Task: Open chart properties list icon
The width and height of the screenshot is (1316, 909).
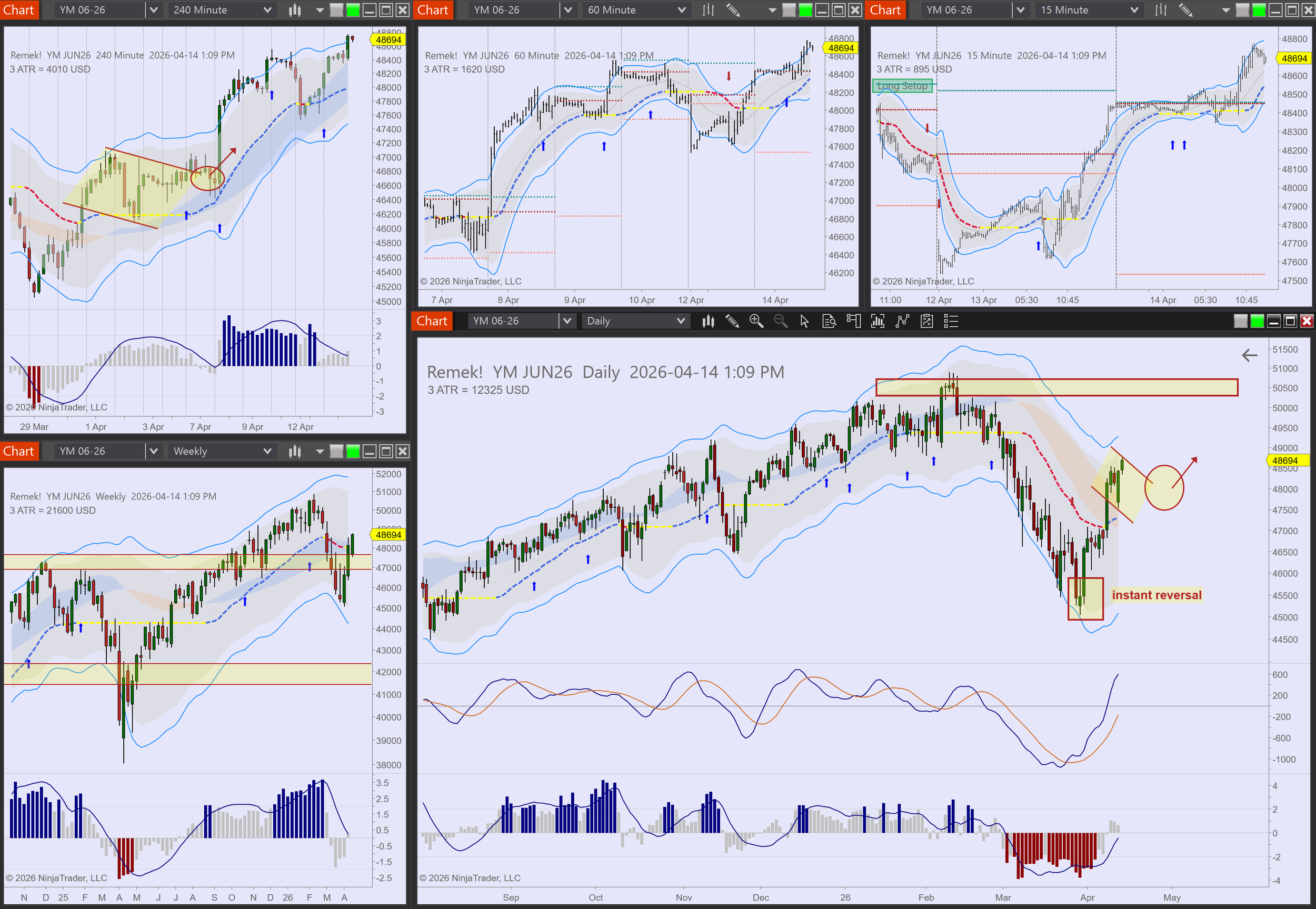Action: [x=951, y=321]
